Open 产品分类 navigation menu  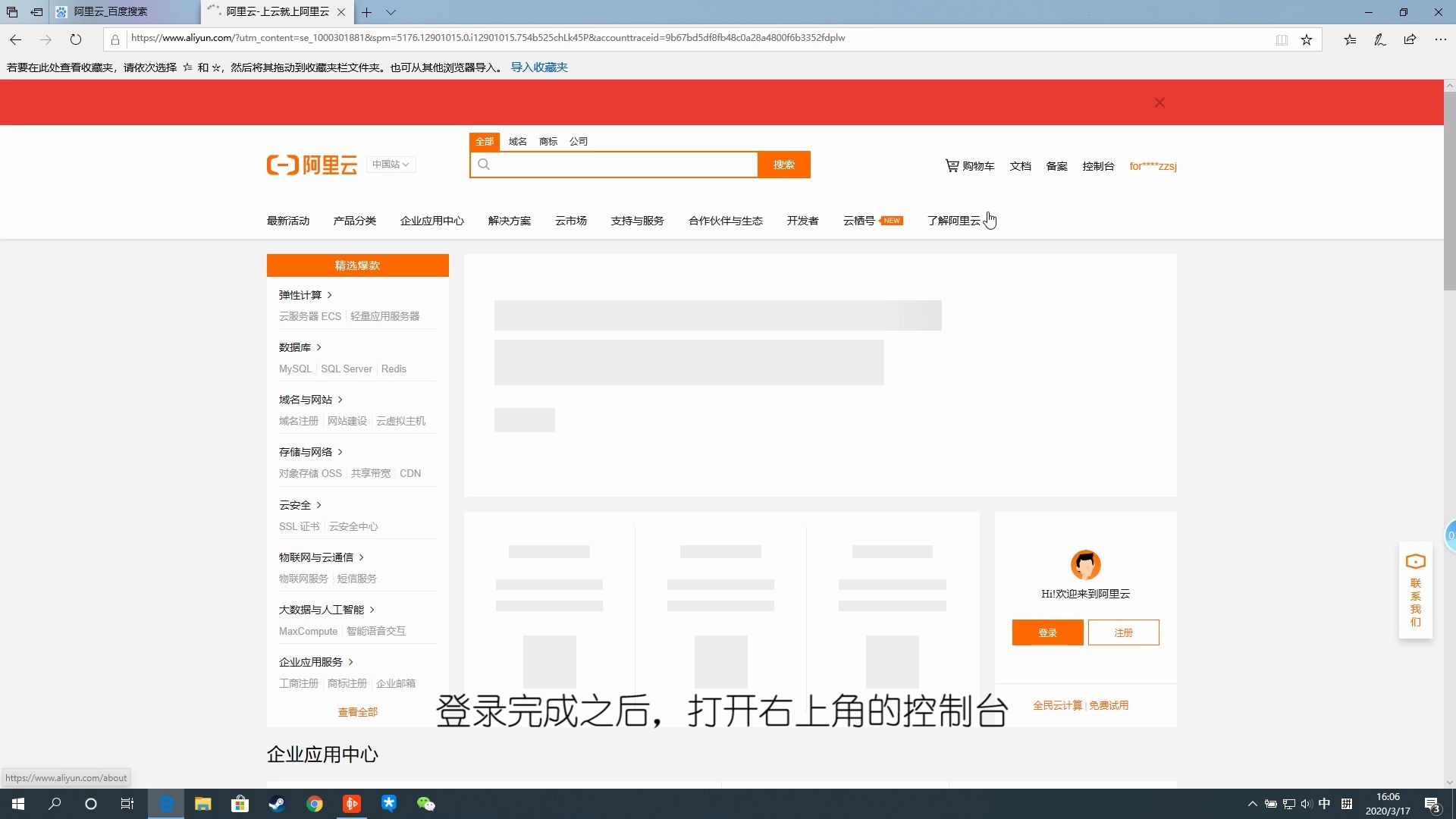point(354,221)
